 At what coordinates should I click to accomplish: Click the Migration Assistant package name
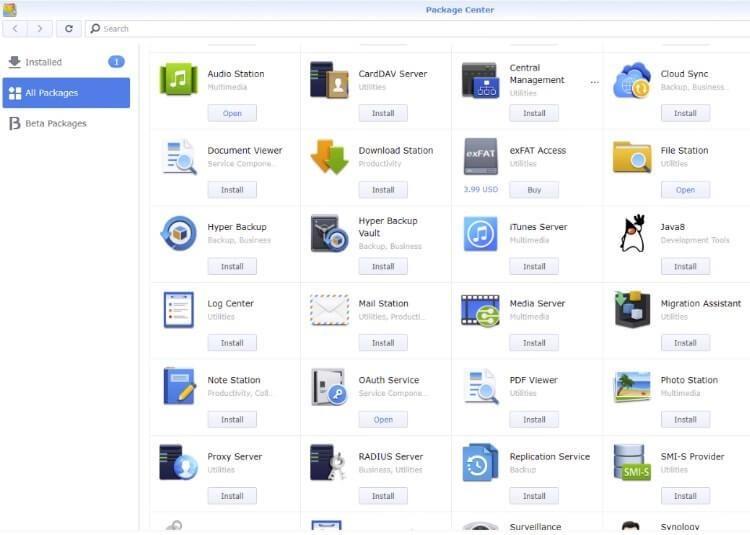click(701, 303)
